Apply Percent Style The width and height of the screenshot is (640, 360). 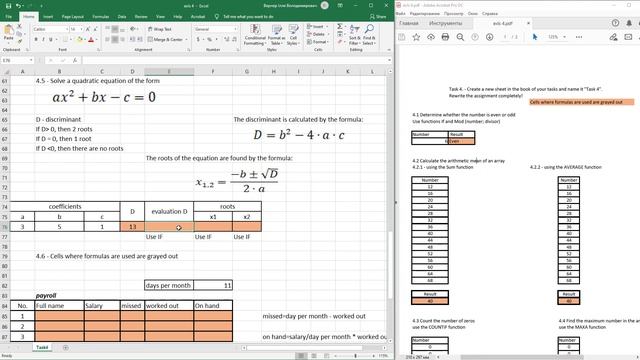[x=209, y=40]
